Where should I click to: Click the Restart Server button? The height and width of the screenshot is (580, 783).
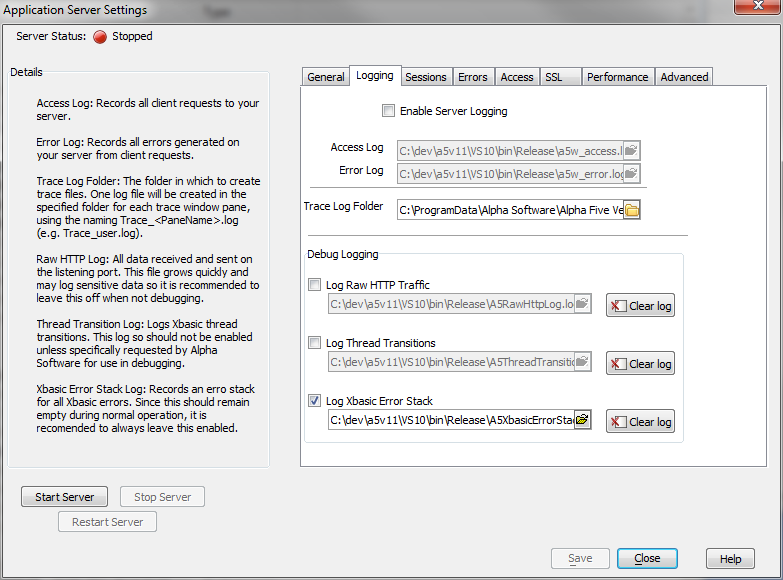(107, 522)
